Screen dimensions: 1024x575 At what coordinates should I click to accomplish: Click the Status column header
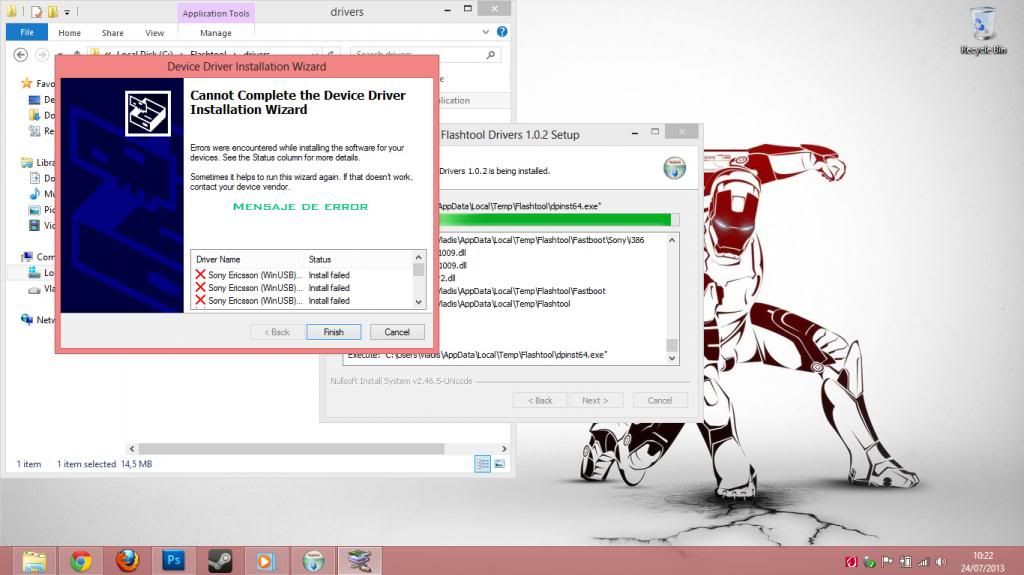pos(320,259)
